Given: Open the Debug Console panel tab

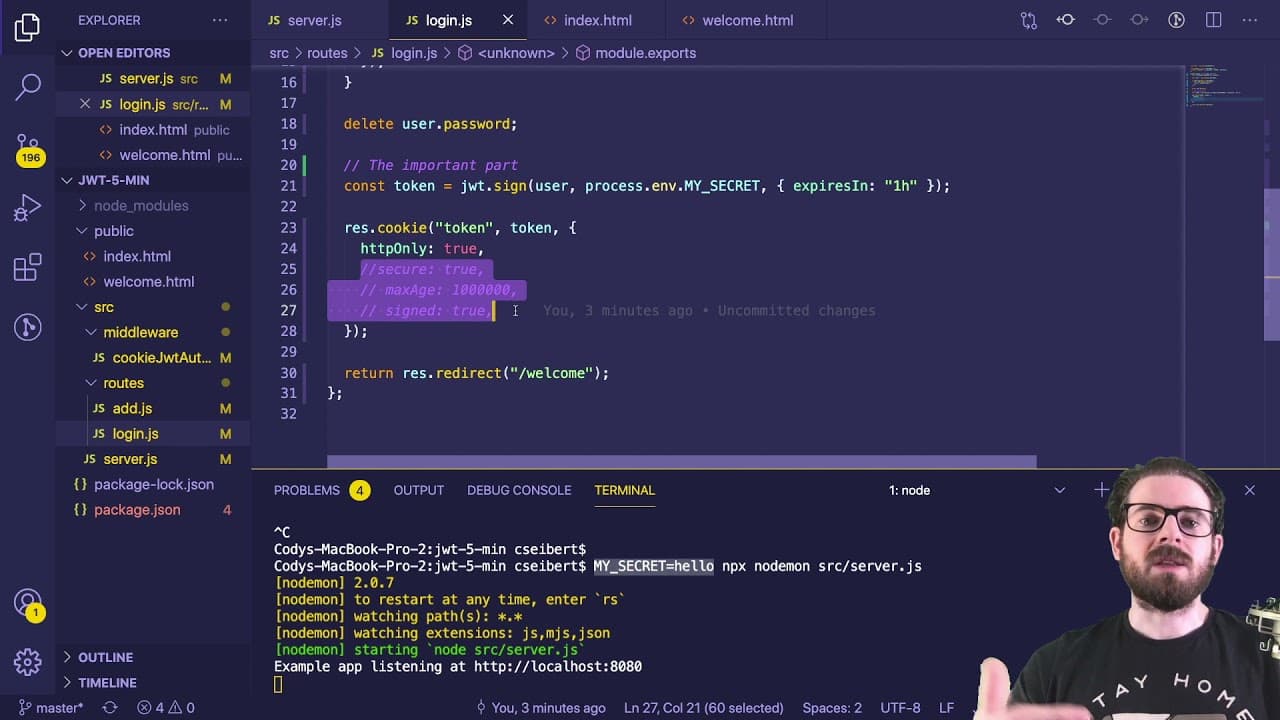Looking at the screenshot, I should [x=519, y=490].
